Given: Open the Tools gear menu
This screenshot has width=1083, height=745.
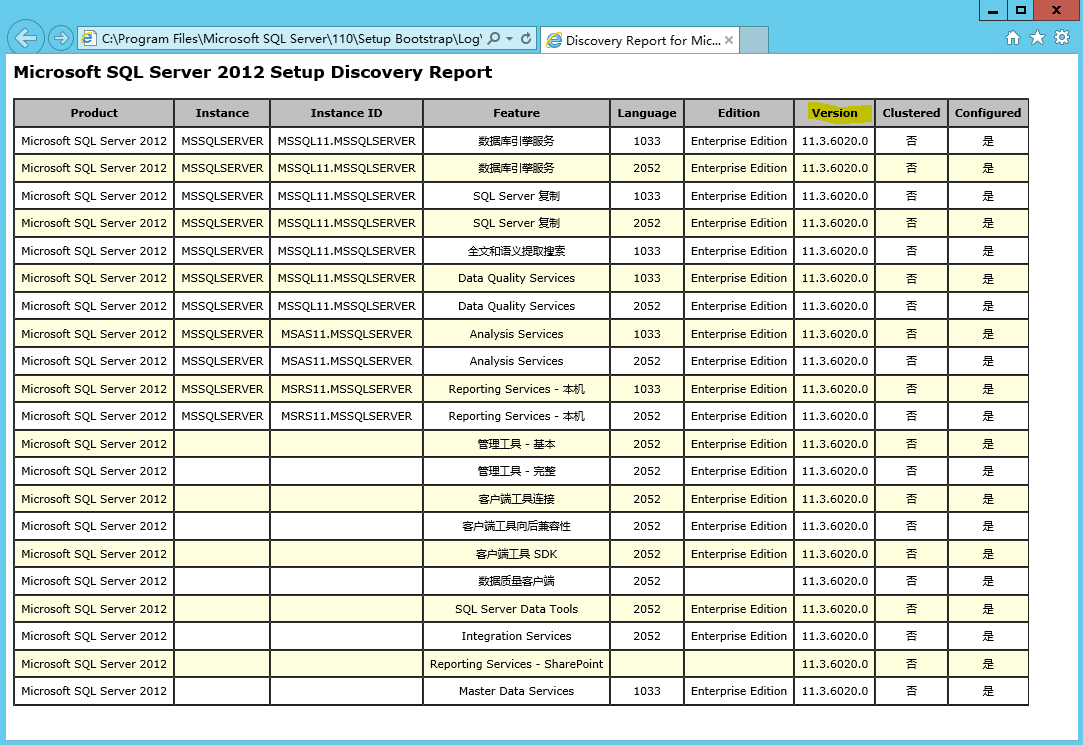Looking at the screenshot, I should click(x=1062, y=38).
